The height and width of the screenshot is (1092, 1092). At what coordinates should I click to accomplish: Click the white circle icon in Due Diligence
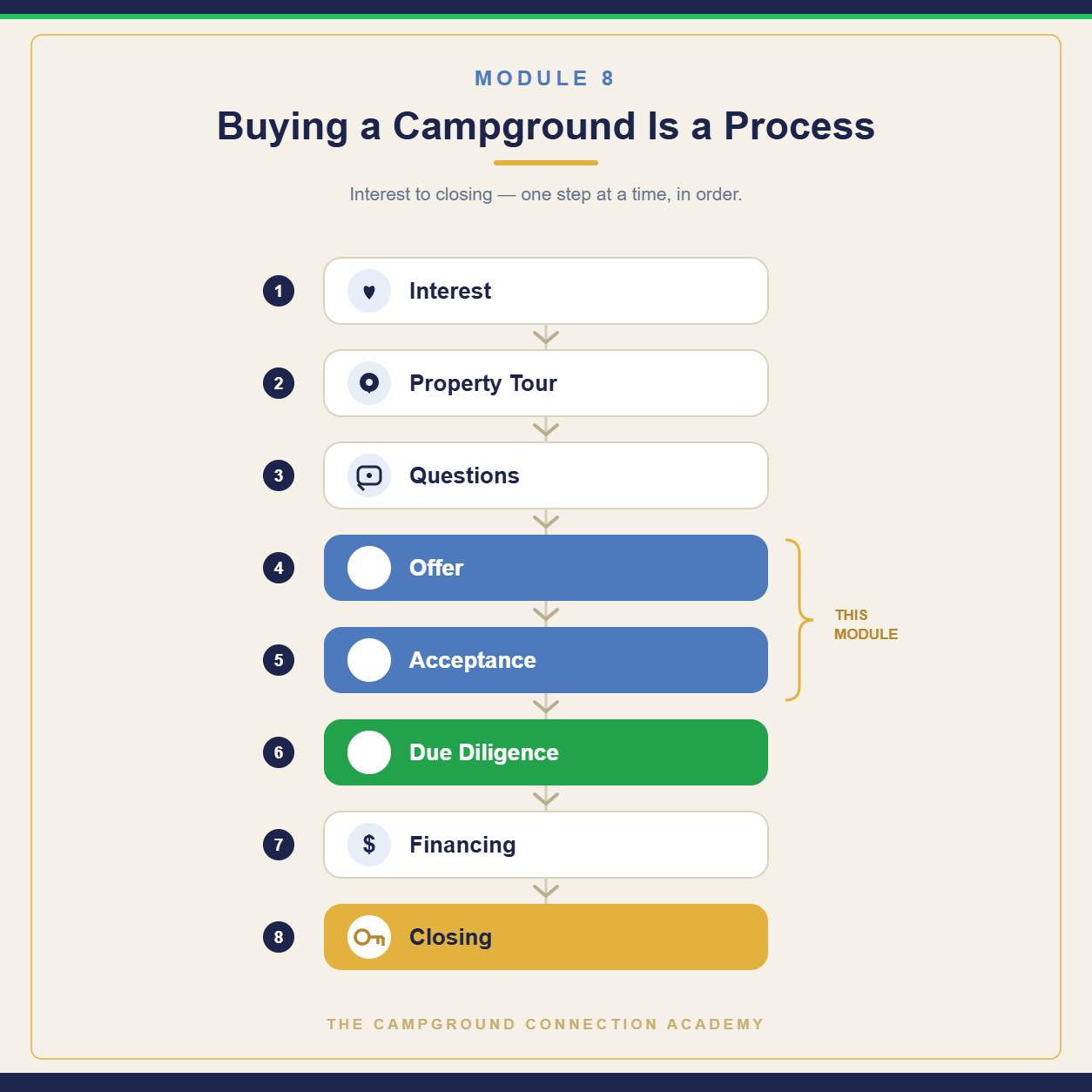tap(369, 752)
